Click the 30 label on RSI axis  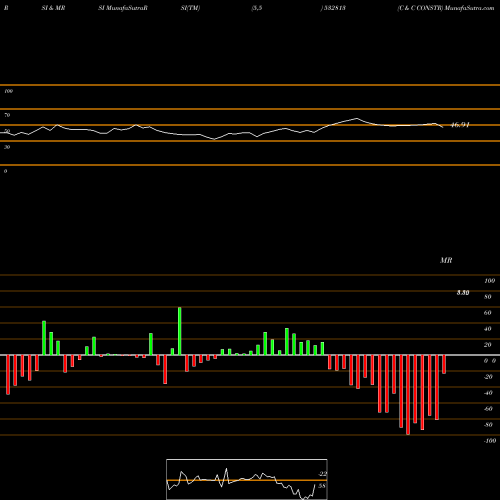point(7,147)
